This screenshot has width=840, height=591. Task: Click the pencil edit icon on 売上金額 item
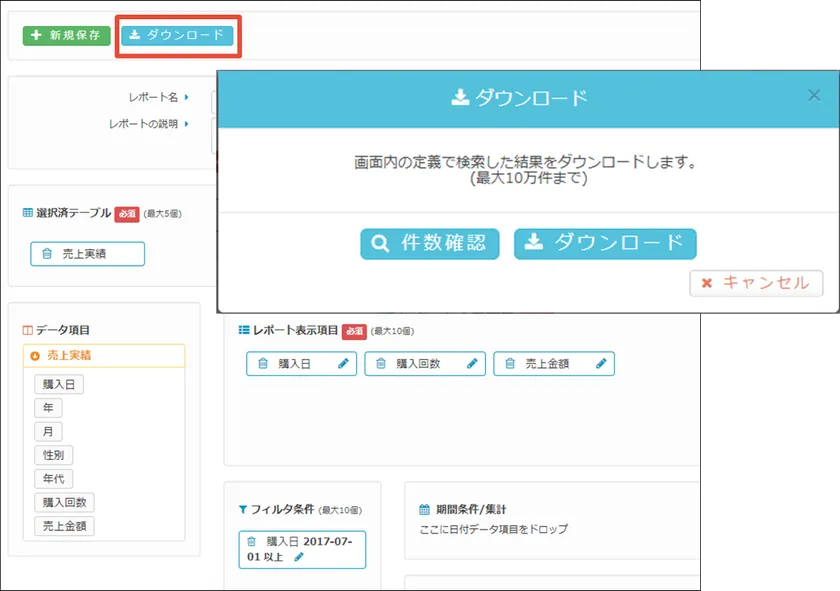(601, 364)
